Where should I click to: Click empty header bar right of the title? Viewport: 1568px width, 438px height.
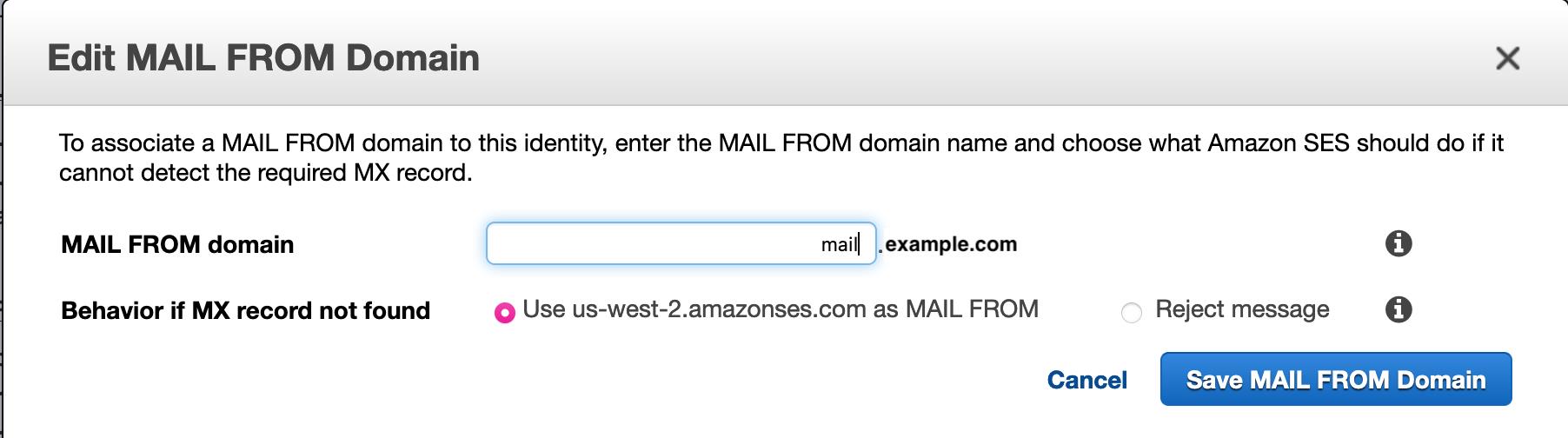click(x=956, y=58)
